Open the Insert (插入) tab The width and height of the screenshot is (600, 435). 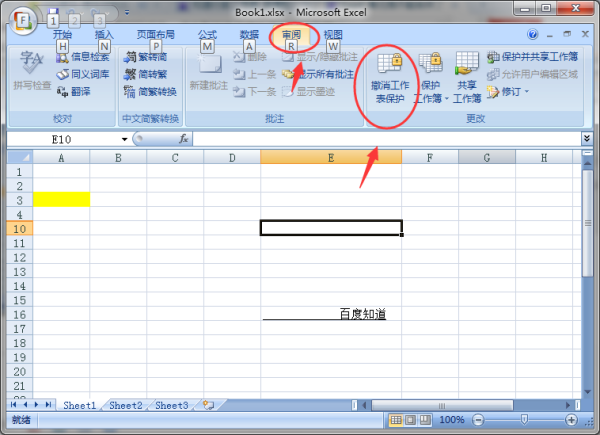(x=104, y=34)
